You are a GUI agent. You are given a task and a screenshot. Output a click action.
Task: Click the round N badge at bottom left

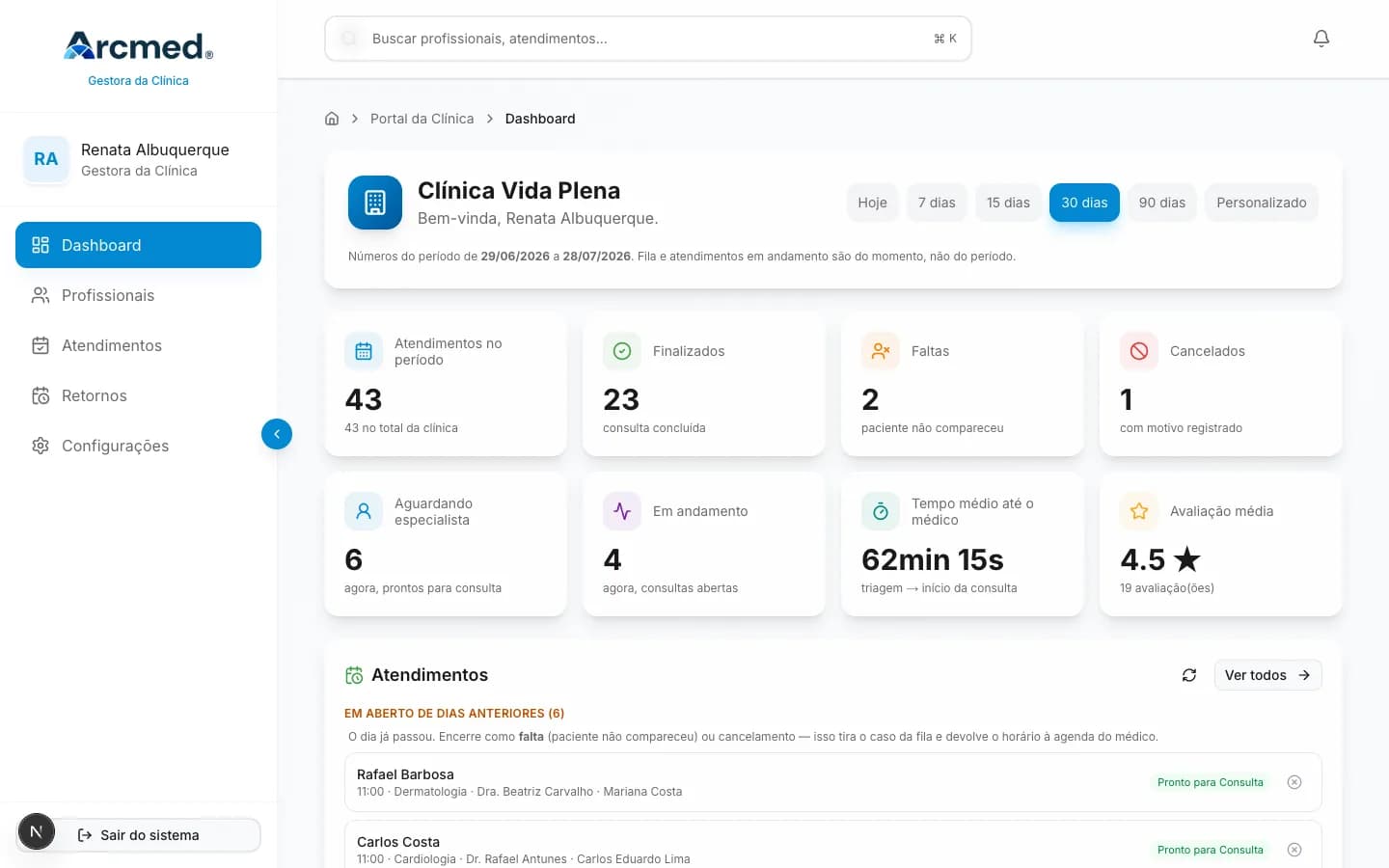click(37, 831)
